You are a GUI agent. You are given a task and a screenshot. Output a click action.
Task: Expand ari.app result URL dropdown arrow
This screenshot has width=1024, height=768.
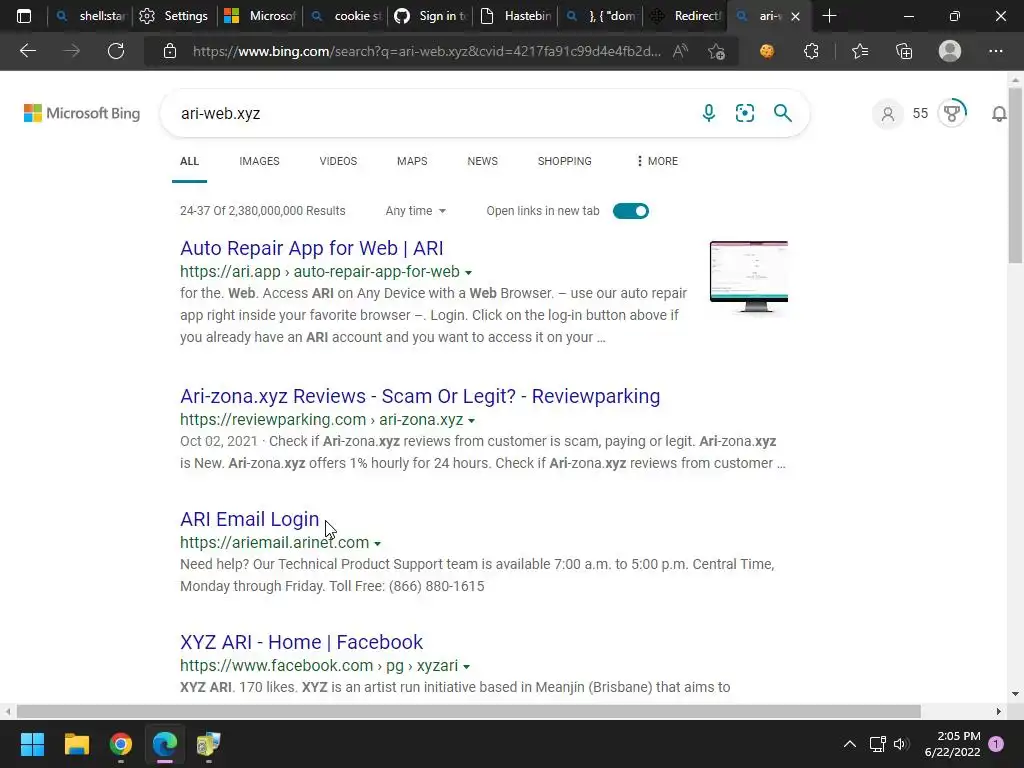tap(468, 272)
